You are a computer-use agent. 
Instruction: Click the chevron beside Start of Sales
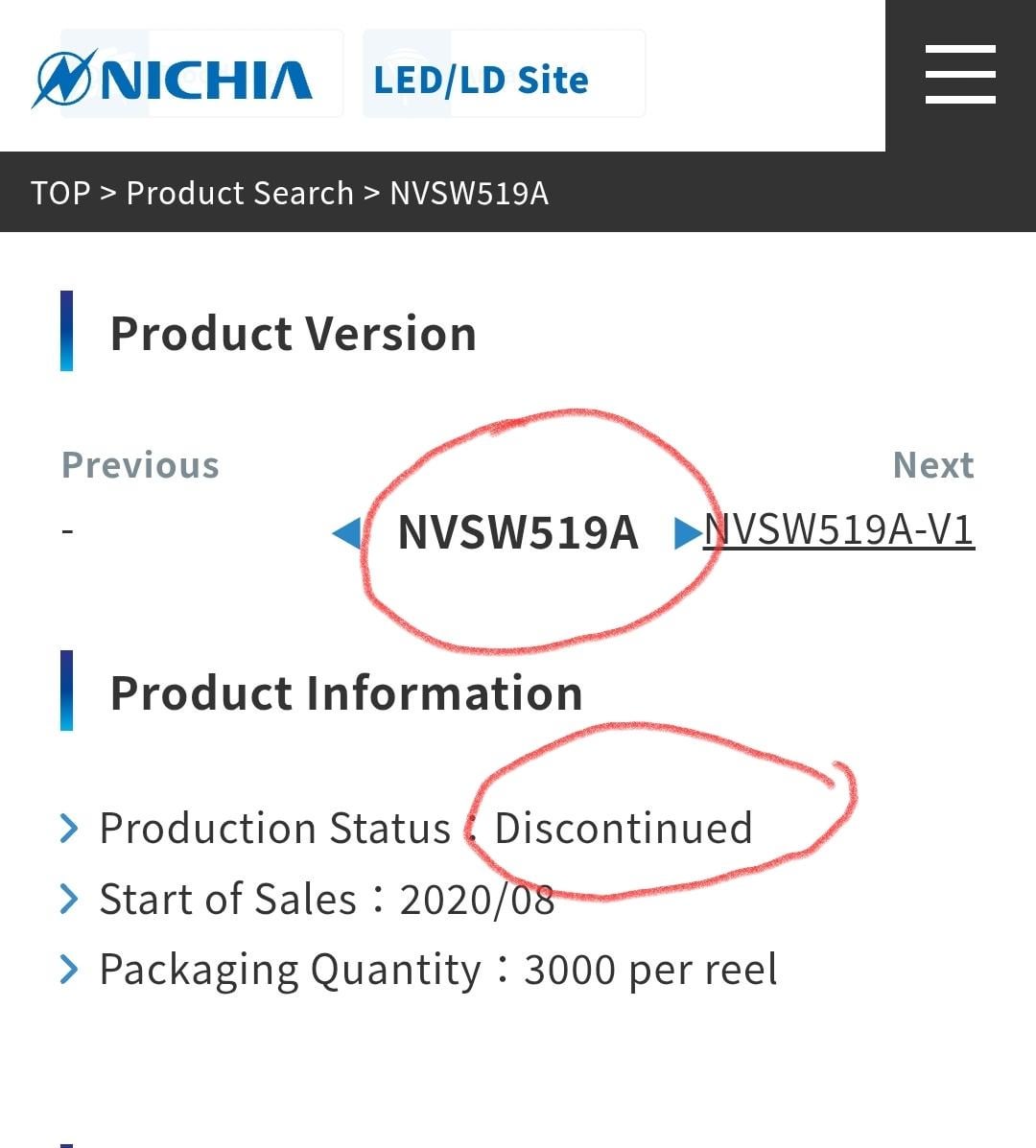point(69,900)
